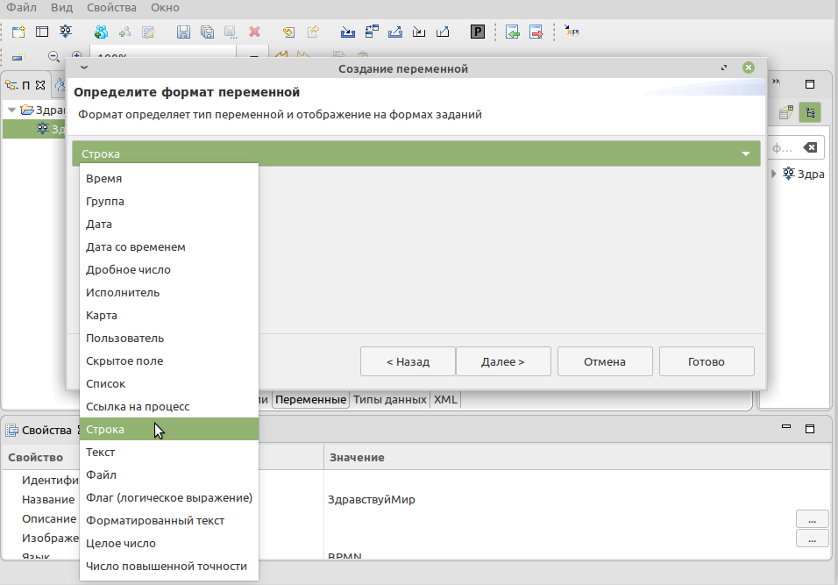Collapse the Здра folder in left tree
The width and height of the screenshot is (838, 585).
[11, 110]
